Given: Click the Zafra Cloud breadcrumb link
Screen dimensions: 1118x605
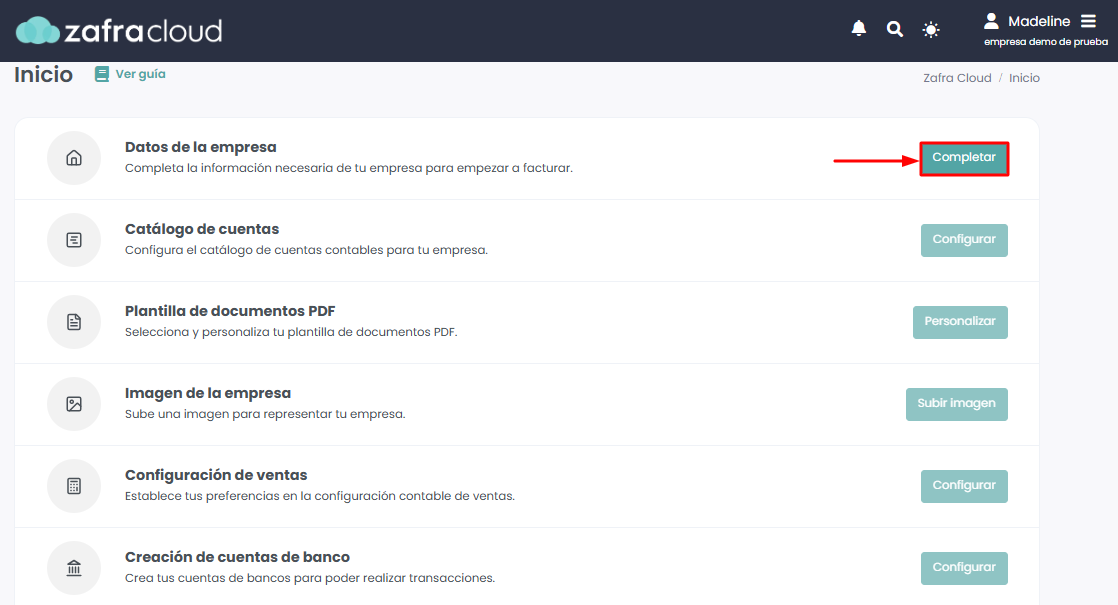Looking at the screenshot, I should pyautogui.click(x=957, y=78).
